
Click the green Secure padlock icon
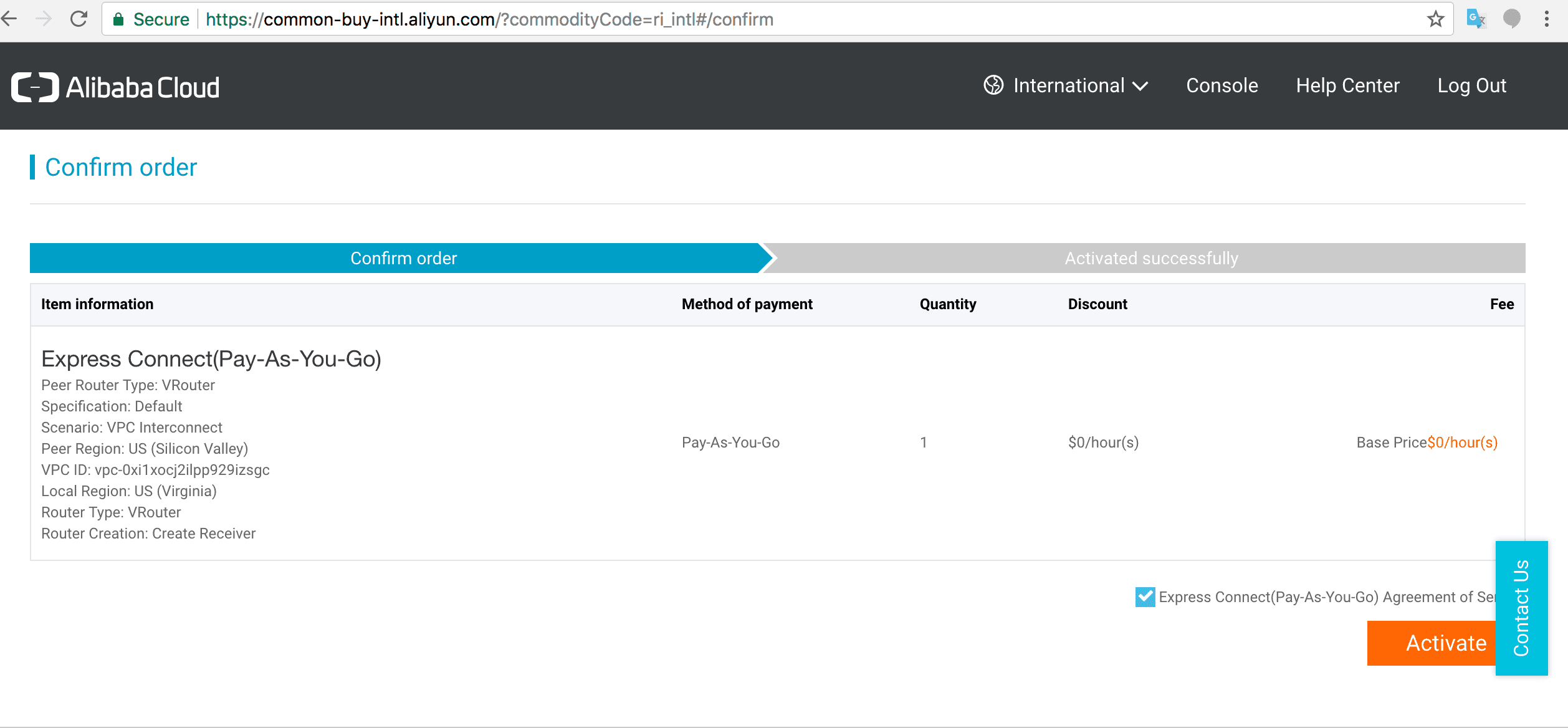click(118, 19)
